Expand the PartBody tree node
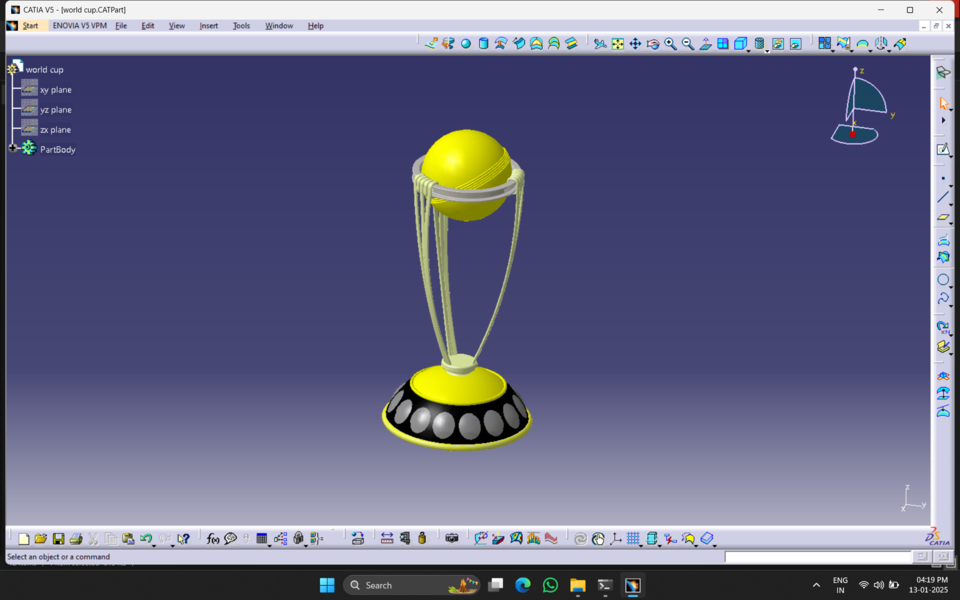Screen dimensions: 960x600 13,148
